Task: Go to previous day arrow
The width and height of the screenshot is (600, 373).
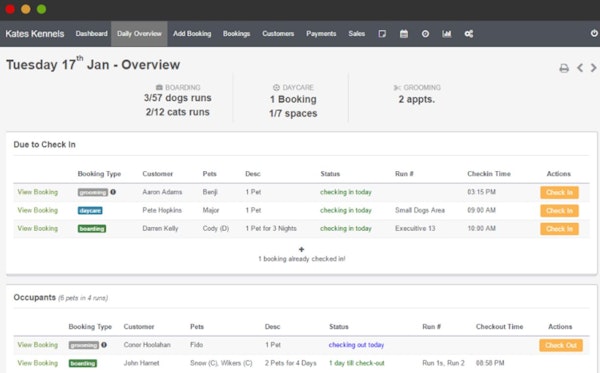Action: pos(580,68)
